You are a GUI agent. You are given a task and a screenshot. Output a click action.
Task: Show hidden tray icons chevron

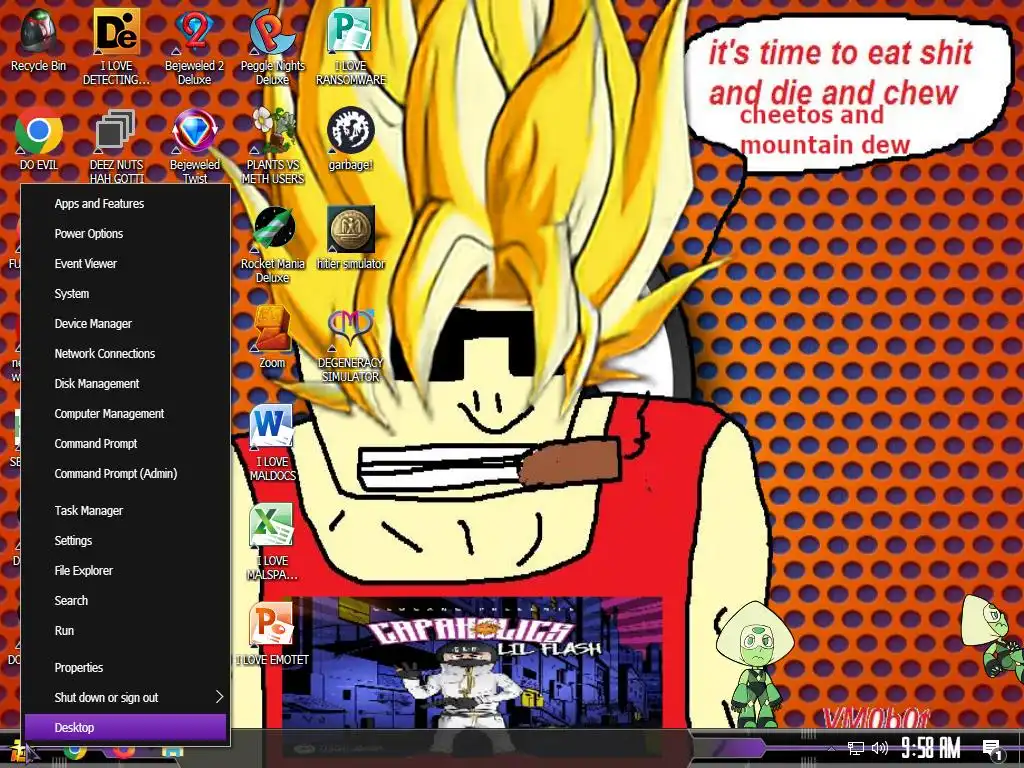[831, 748]
